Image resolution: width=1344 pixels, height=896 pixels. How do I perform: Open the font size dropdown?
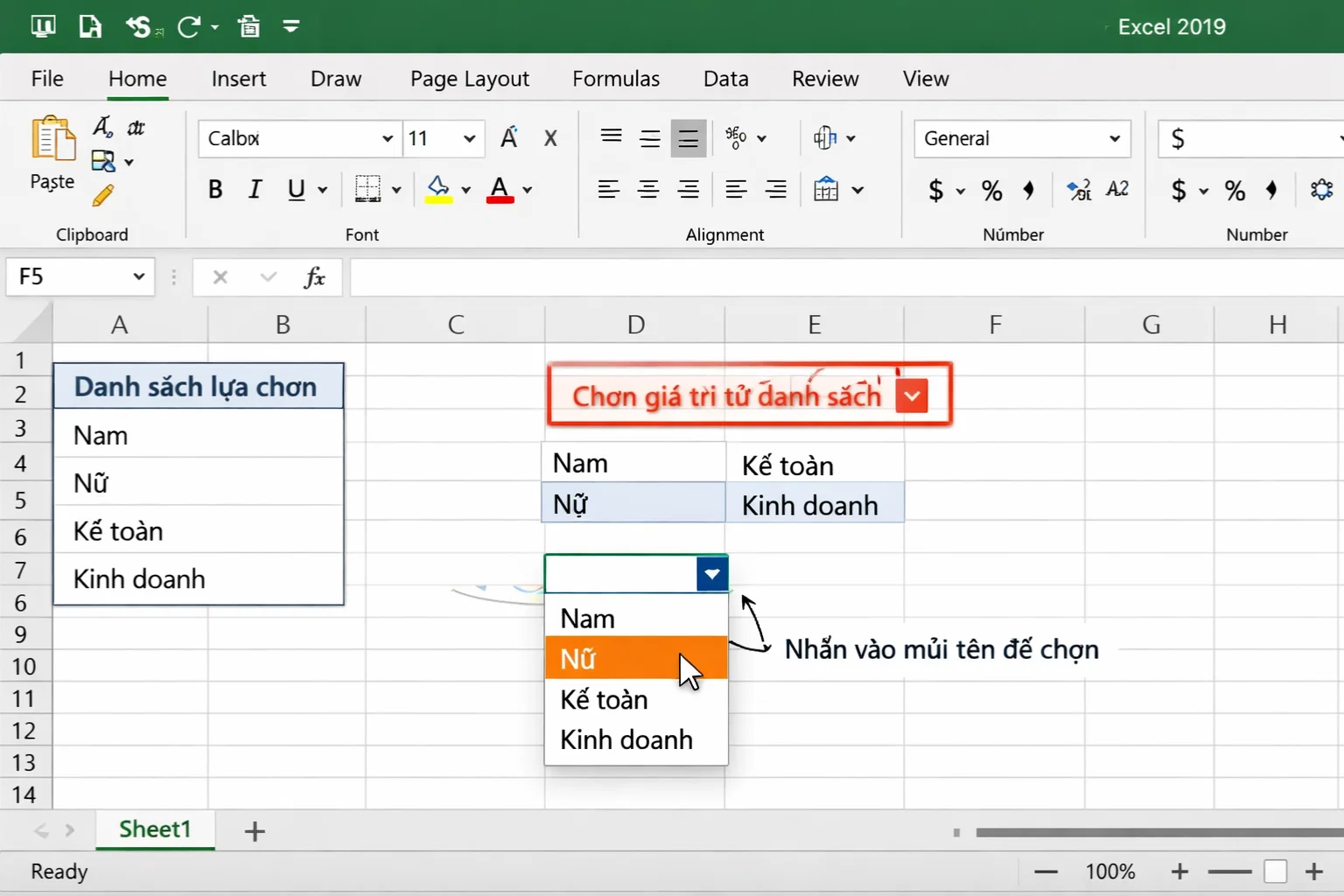[x=469, y=138]
